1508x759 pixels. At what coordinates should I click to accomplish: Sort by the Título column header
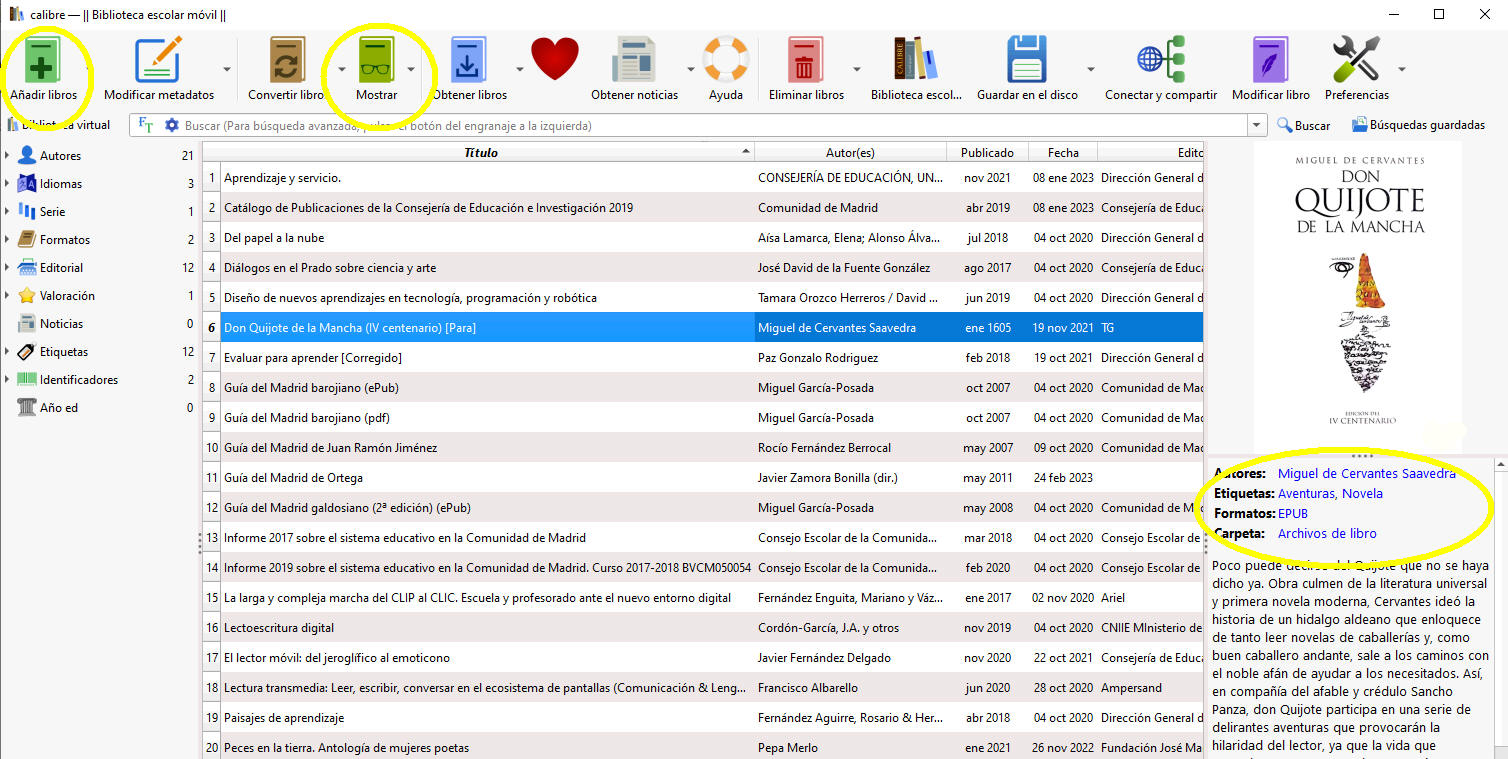[480, 152]
